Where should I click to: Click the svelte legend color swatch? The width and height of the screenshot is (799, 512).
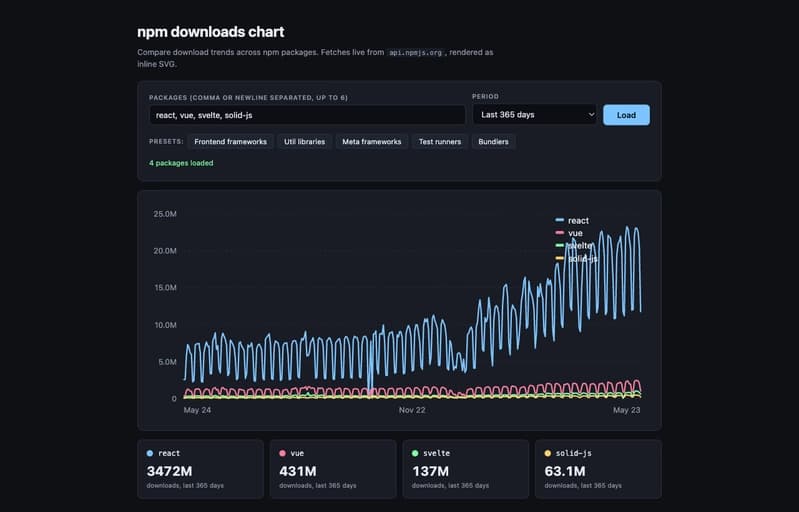560,246
